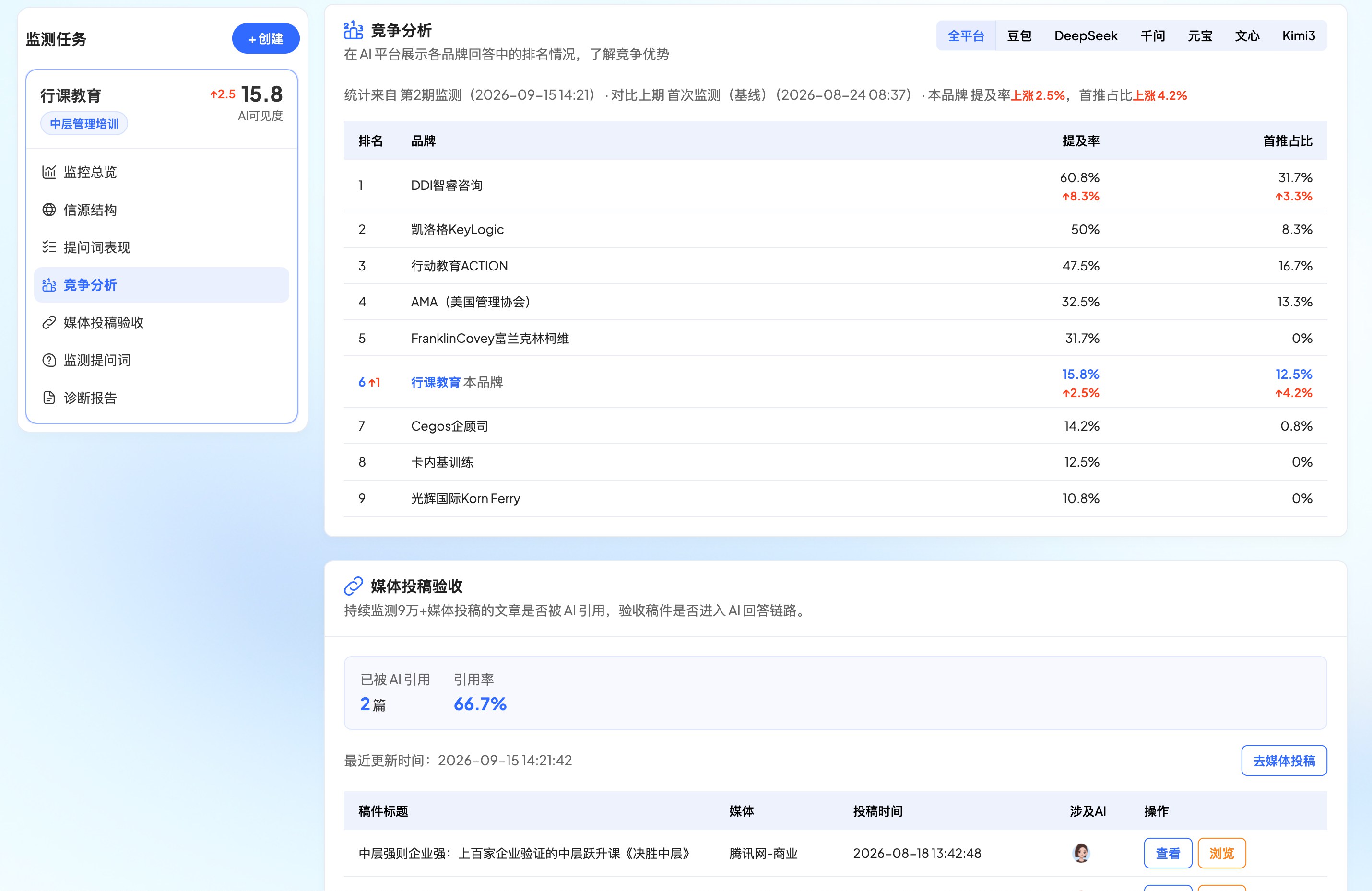The width and height of the screenshot is (1372, 891).
Task: Go to 监测提问词 in sidebar
Action: click(161, 360)
